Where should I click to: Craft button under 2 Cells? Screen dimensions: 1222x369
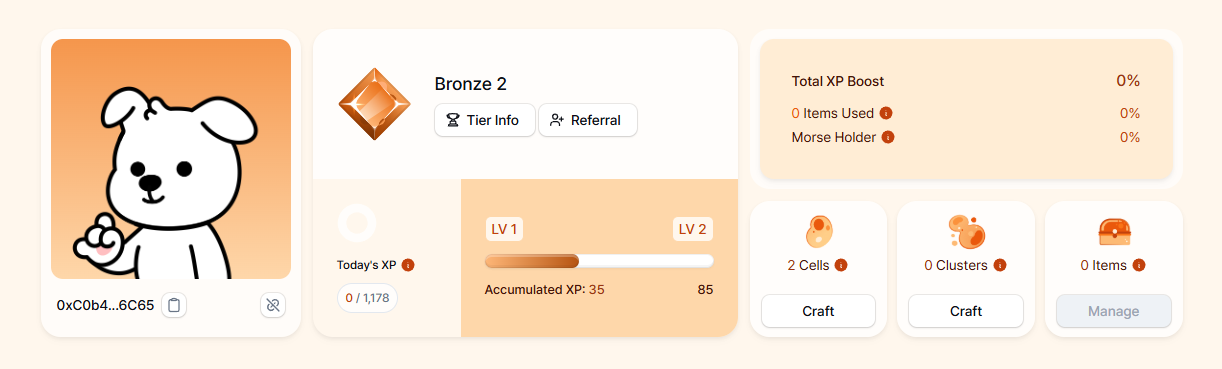coord(818,311)
